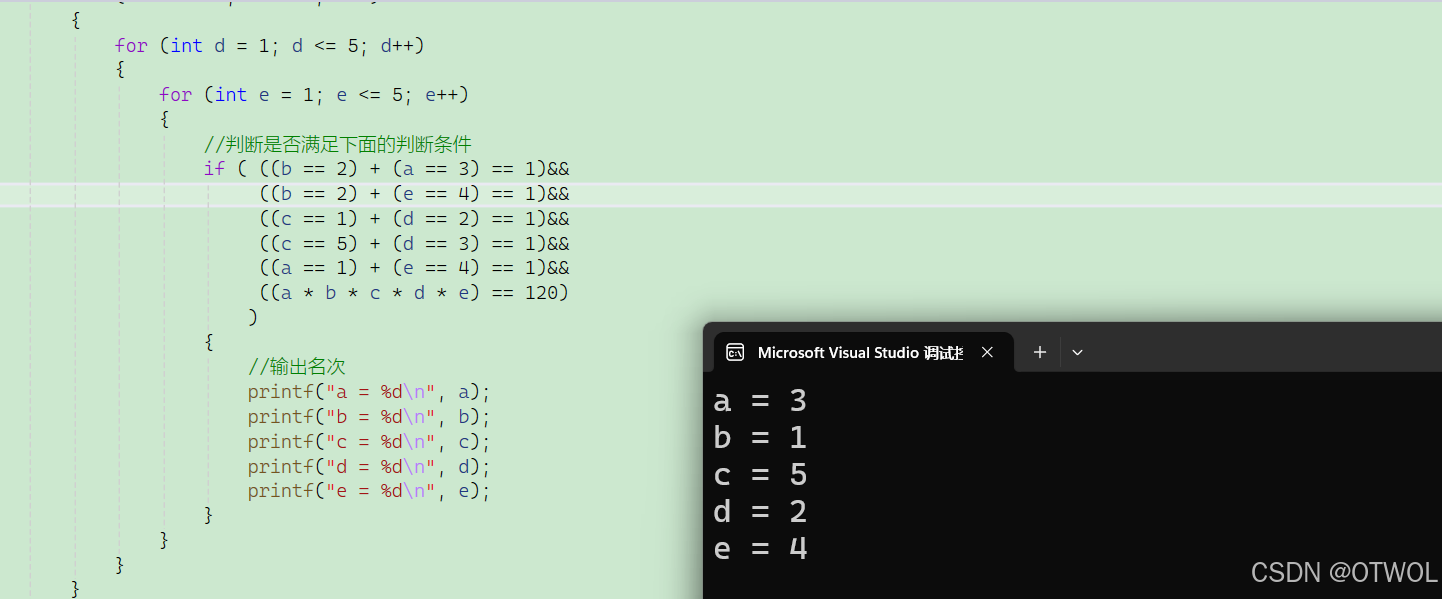Click console output 'c = 5'
1442x599 pixels.
click(760, 475)
